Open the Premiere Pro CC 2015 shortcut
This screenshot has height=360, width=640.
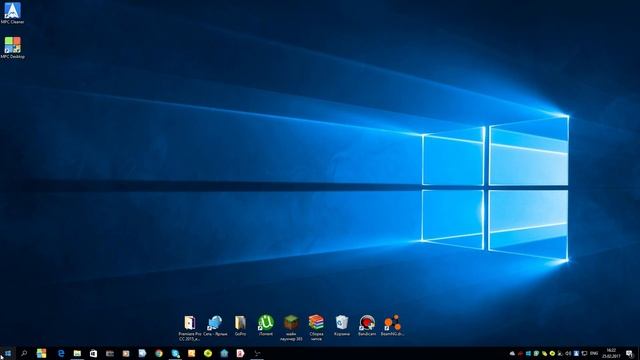pyautogui.click(x=190, y=327)
